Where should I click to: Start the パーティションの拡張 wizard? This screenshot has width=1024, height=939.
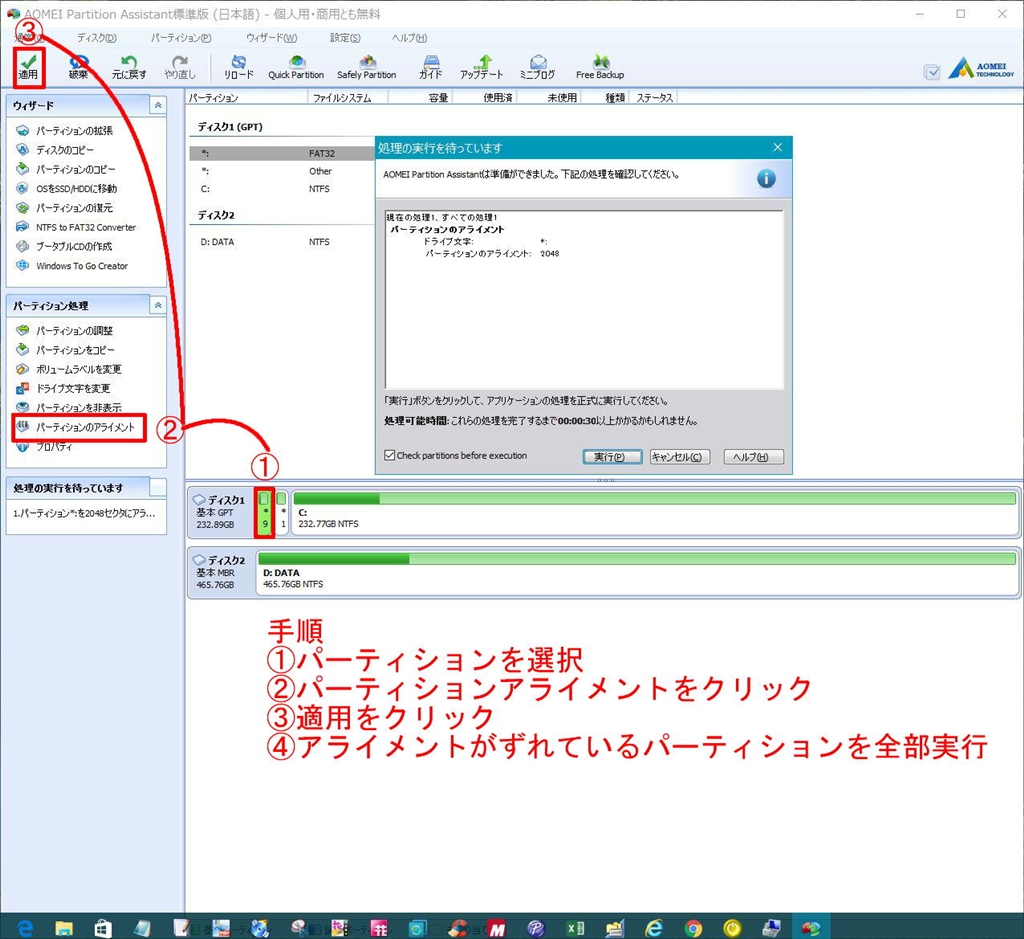click(x=65, y=131)
